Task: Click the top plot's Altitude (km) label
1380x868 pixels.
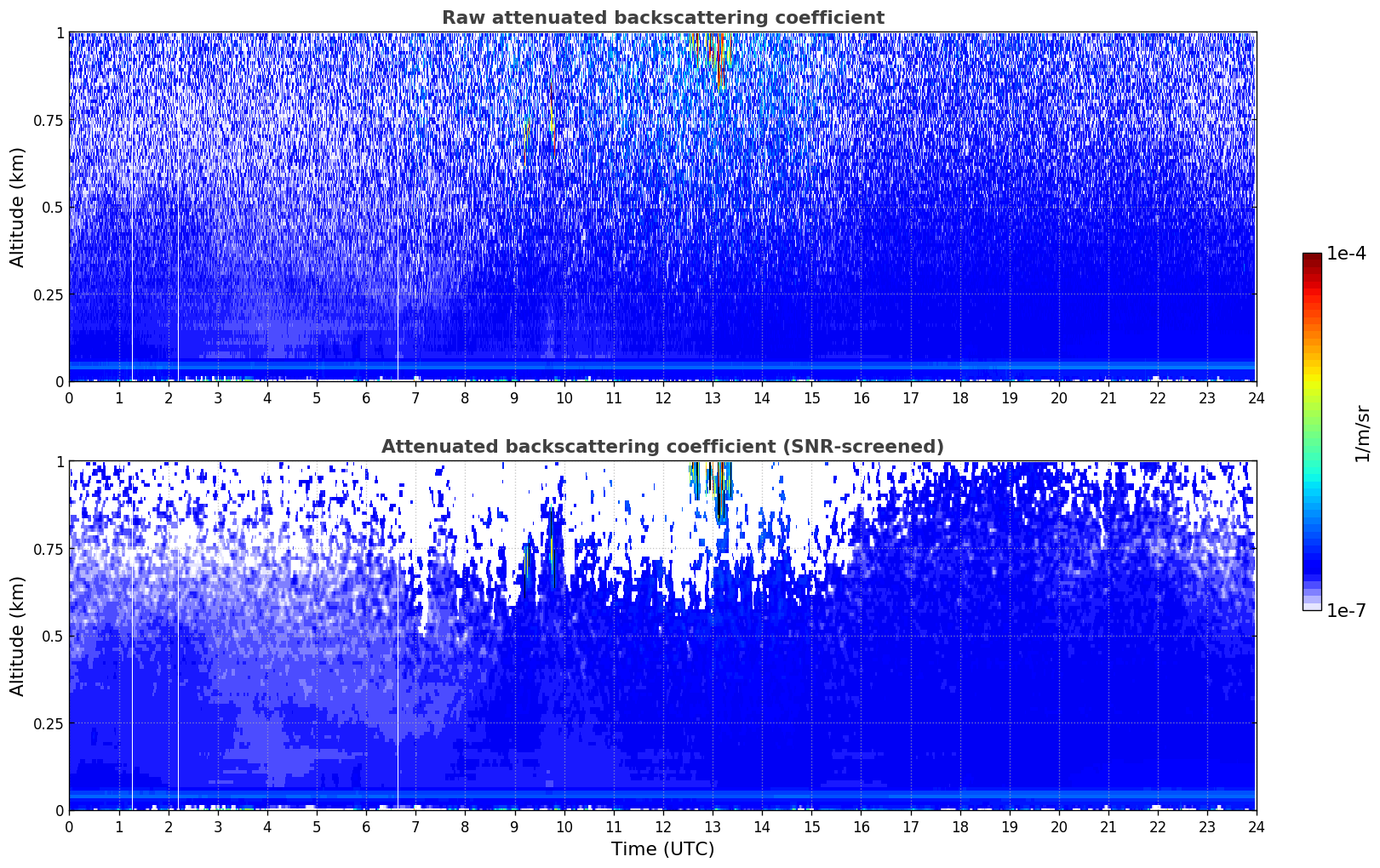Action: [x=18, y=207]
